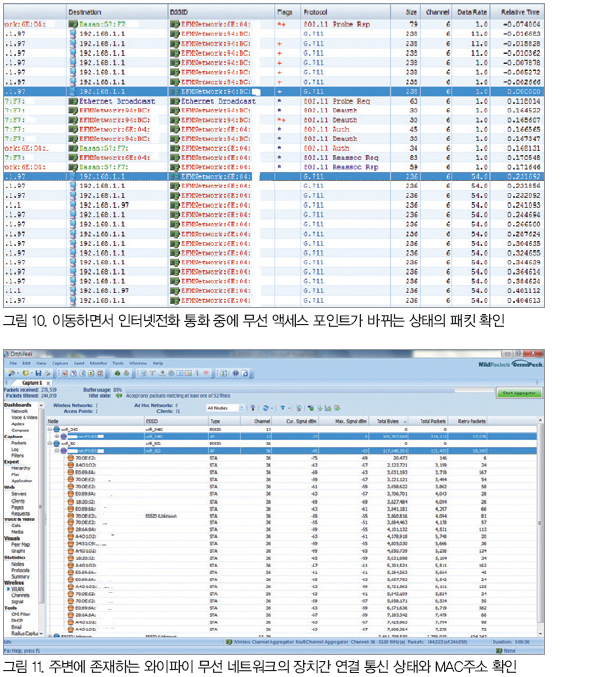The width and height of the screenshot is (600, 677).
Task: Select Channels under Wireless in the sidebar
Action: (x=22, y=596)
